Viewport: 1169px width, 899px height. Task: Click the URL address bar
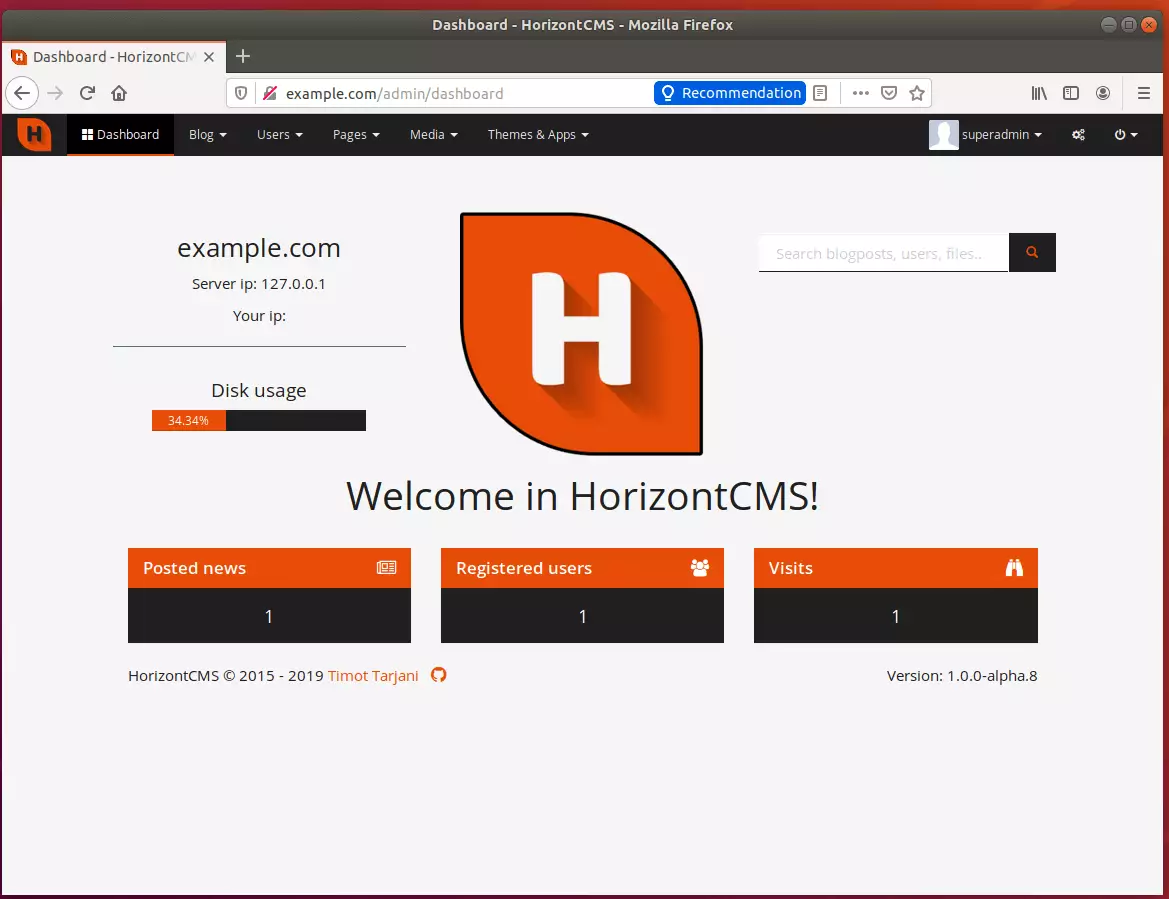tap(466, 93)
